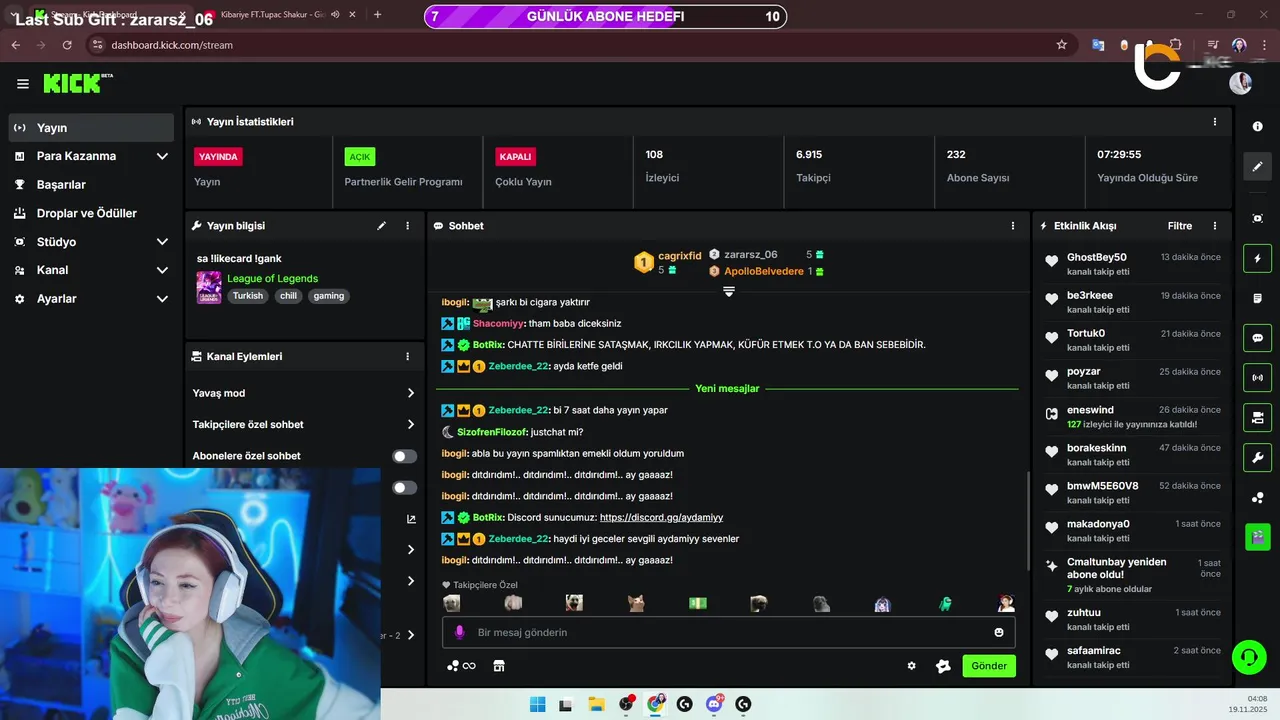Open the Yavaş mod options arrow

pos(410,393)
